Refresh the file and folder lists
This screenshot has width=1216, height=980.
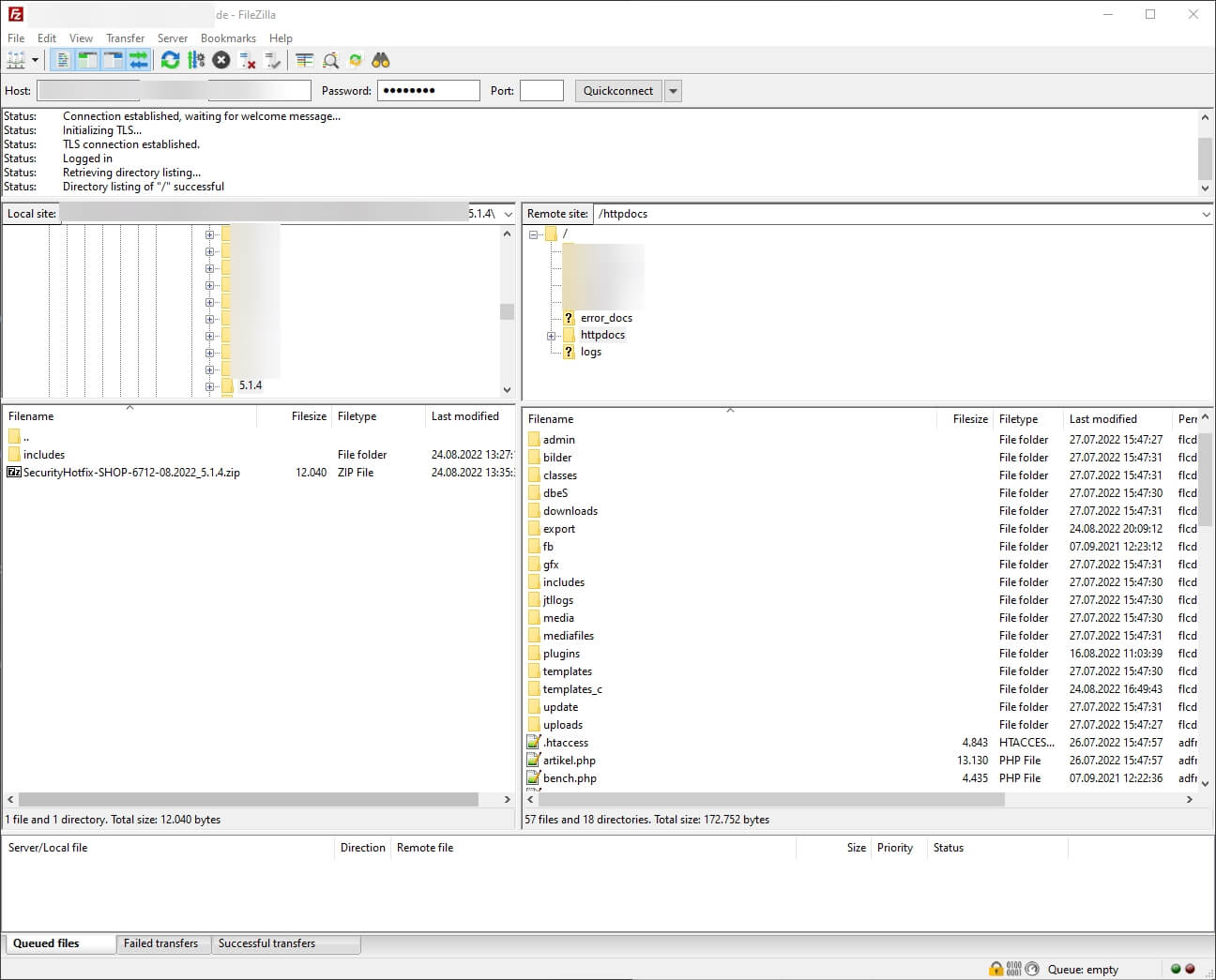[x=170, y=60]
